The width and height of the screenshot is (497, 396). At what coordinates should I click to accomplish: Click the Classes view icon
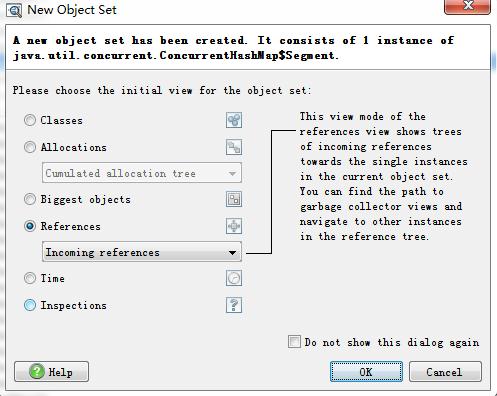tap(234, 120)
